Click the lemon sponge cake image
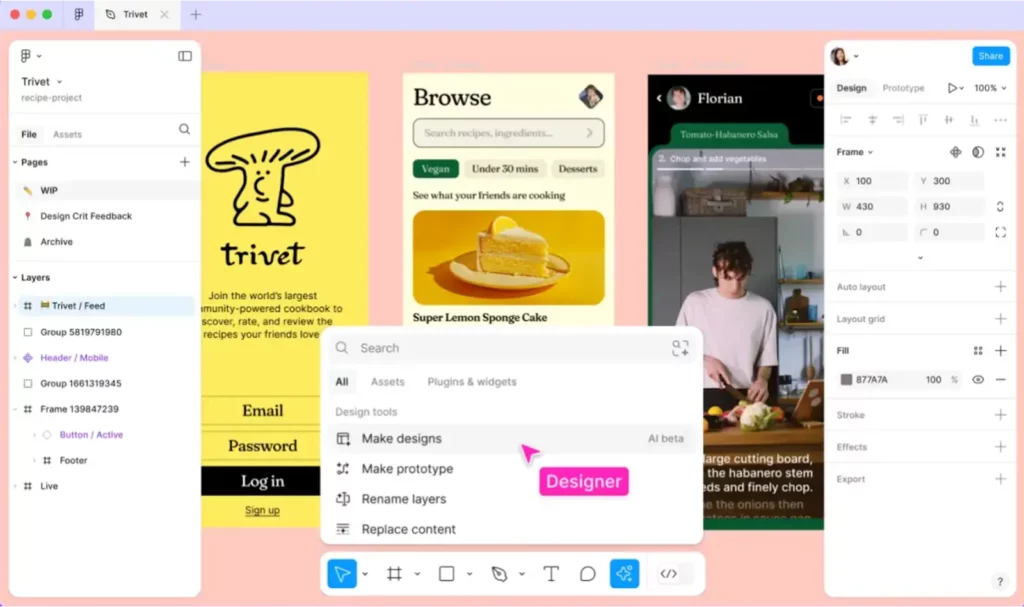Screen dimensions: 1024x607 (x=509, y=257)
